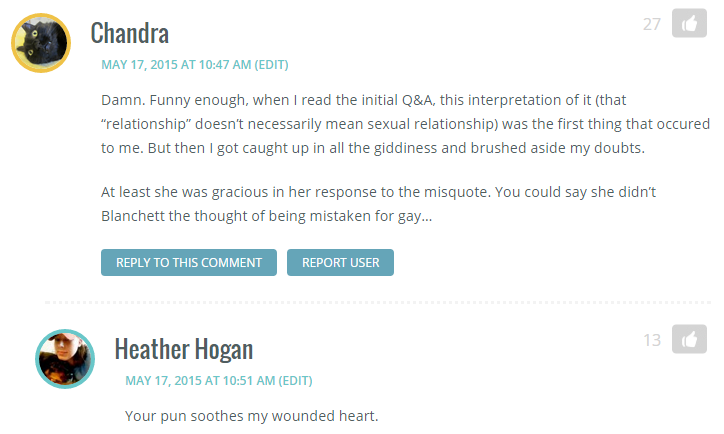Click the "Q&A" text in the comment
This screenshot has width=724, height=434.
pos(418,100)
